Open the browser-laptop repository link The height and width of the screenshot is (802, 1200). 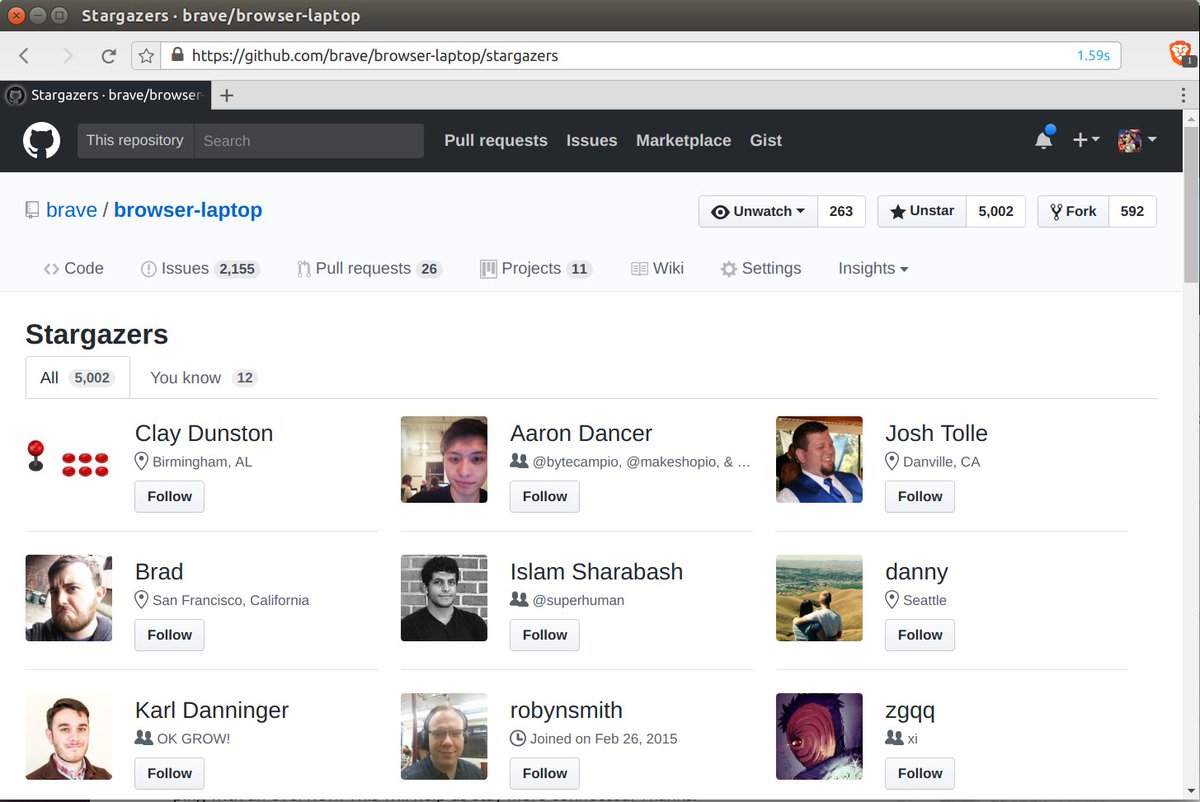(188, 210)
